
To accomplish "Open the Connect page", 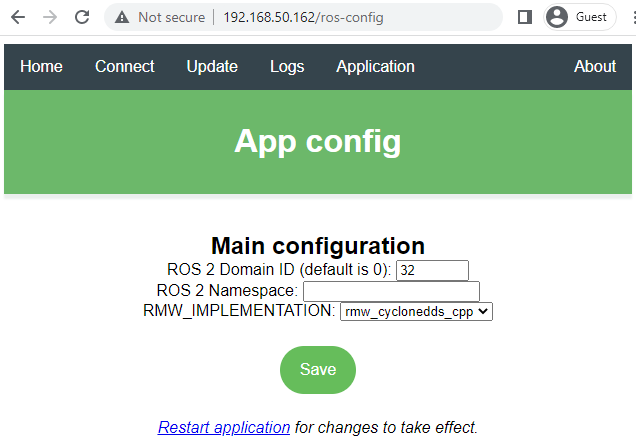I will coord(124,67).
